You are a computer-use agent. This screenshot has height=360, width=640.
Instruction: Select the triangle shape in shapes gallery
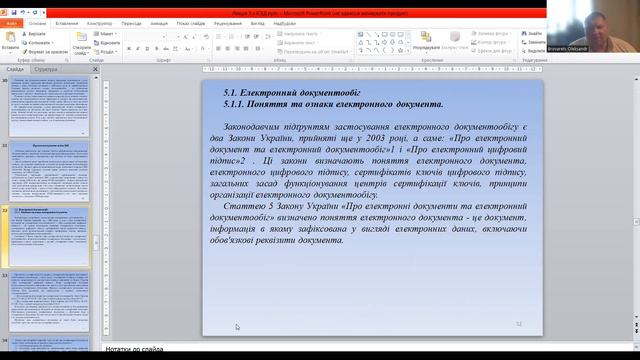(x=361, y=42)
